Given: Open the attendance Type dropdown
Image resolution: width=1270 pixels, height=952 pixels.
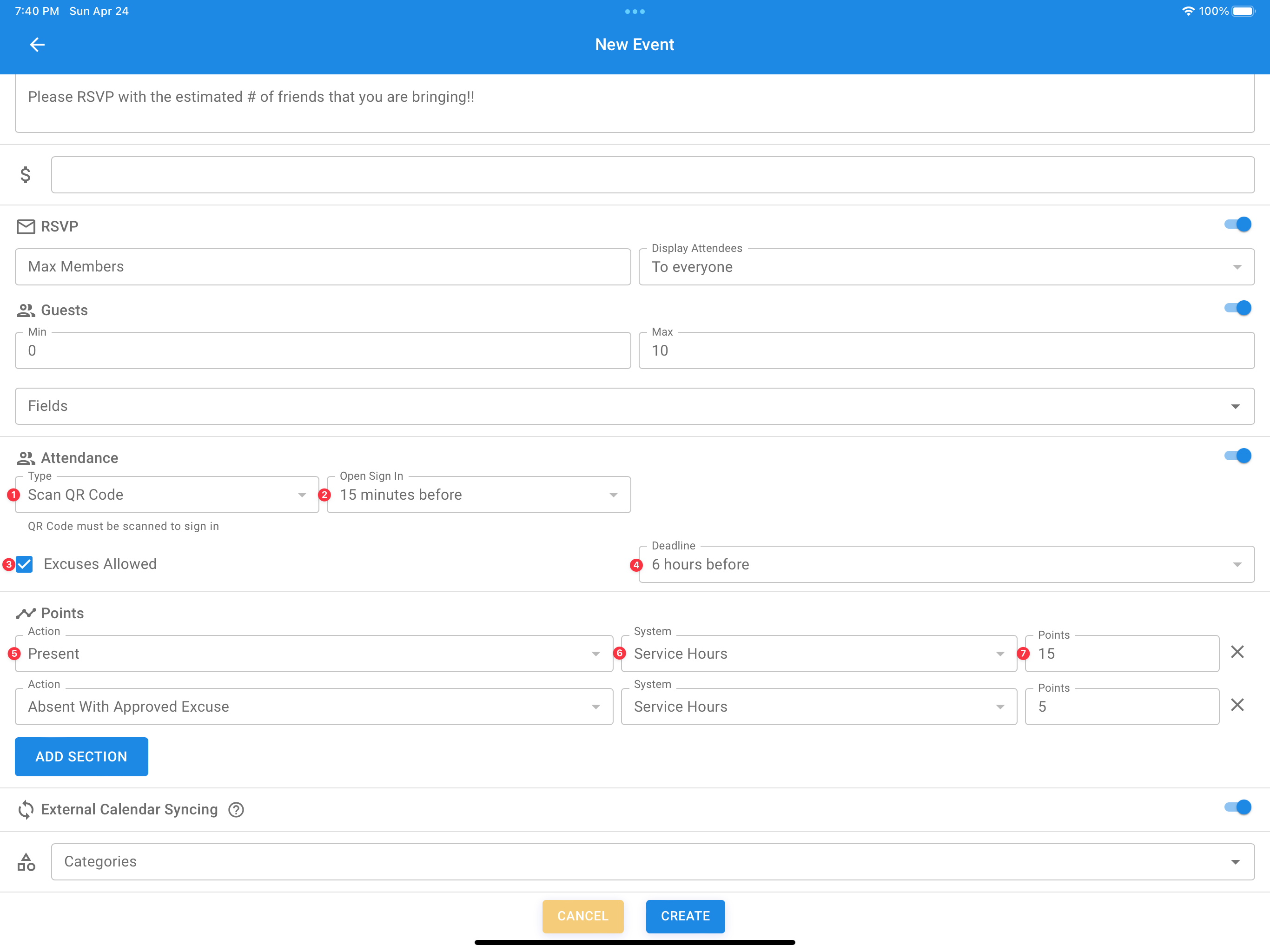Looking at the screenshot, I should 166,495.
